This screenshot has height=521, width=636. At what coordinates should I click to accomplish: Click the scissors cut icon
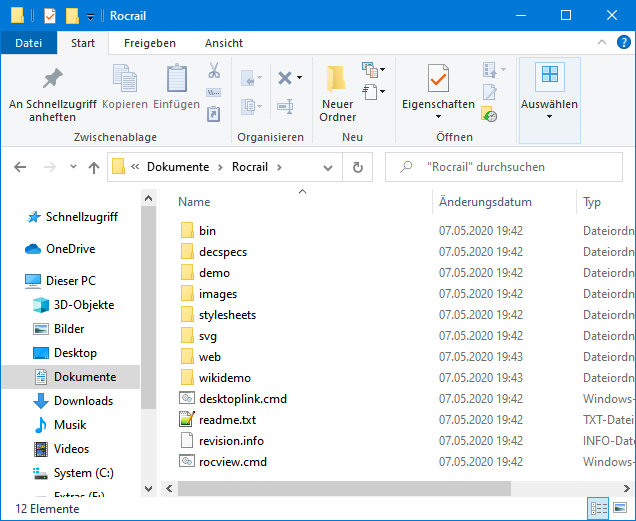tap(213, 71)
